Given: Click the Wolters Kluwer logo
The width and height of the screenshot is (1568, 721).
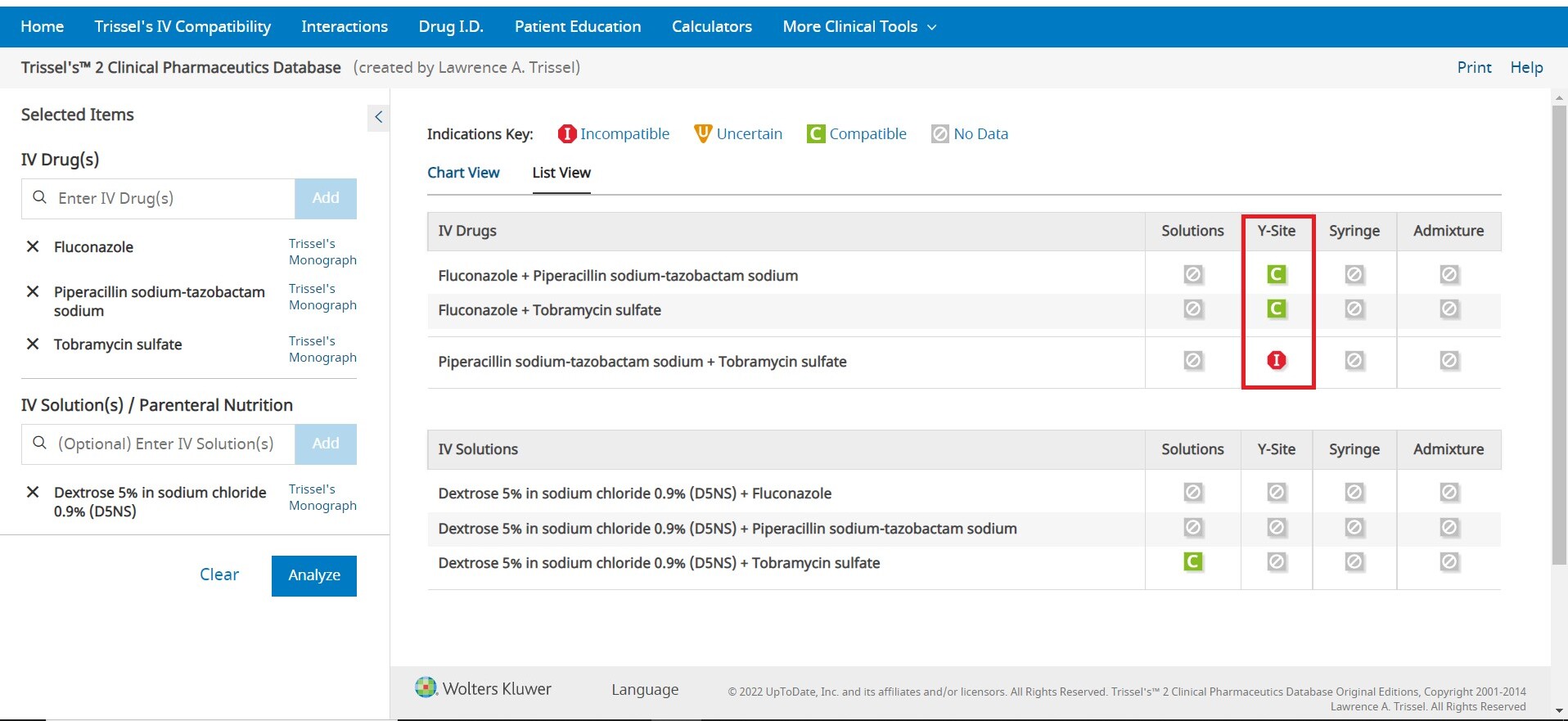Looking at the screenshot, I should 483,688.
